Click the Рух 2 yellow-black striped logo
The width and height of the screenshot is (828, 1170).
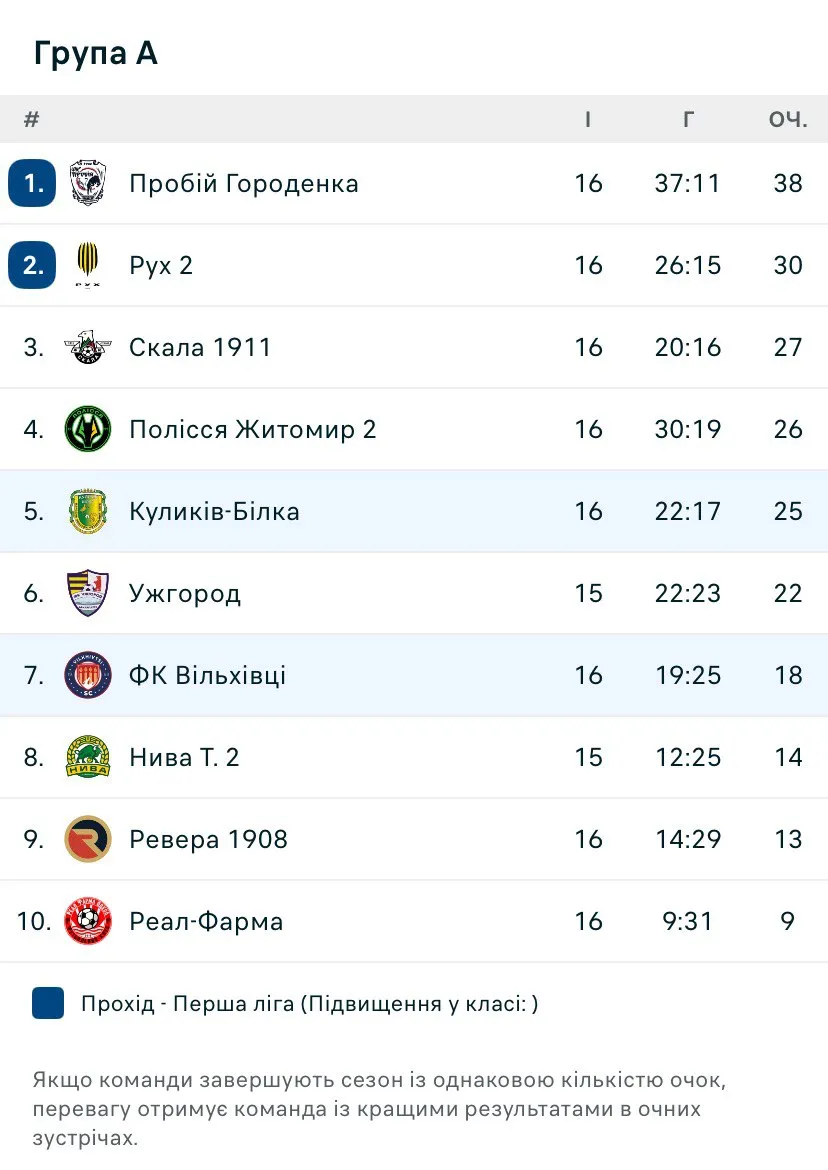tap(88, 265)
